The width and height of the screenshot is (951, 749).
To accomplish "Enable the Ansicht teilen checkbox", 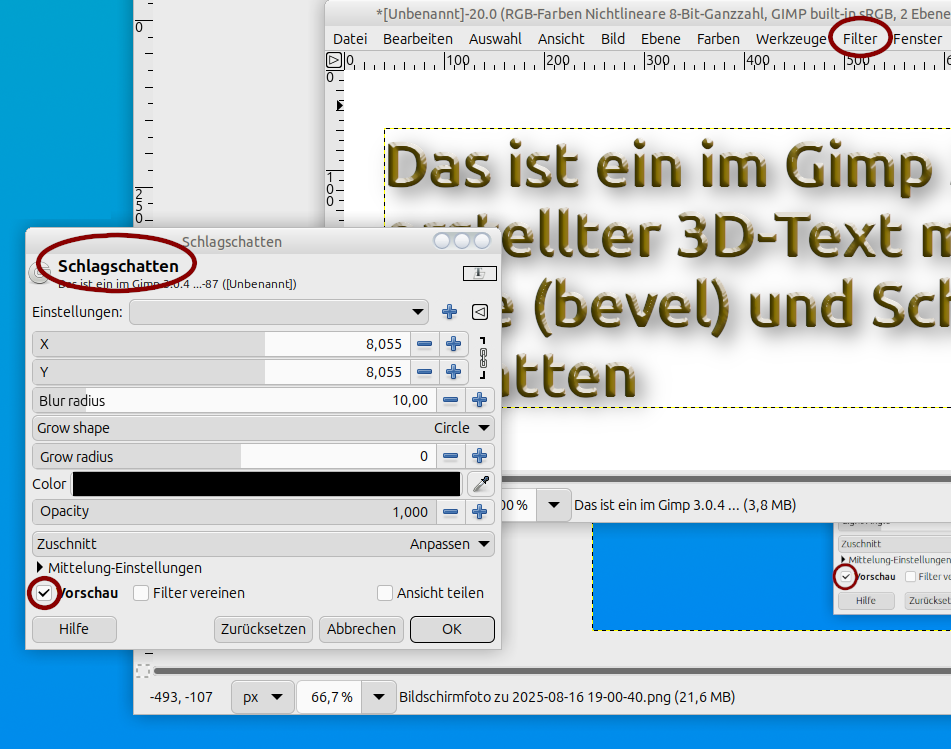I will [385, 593].
